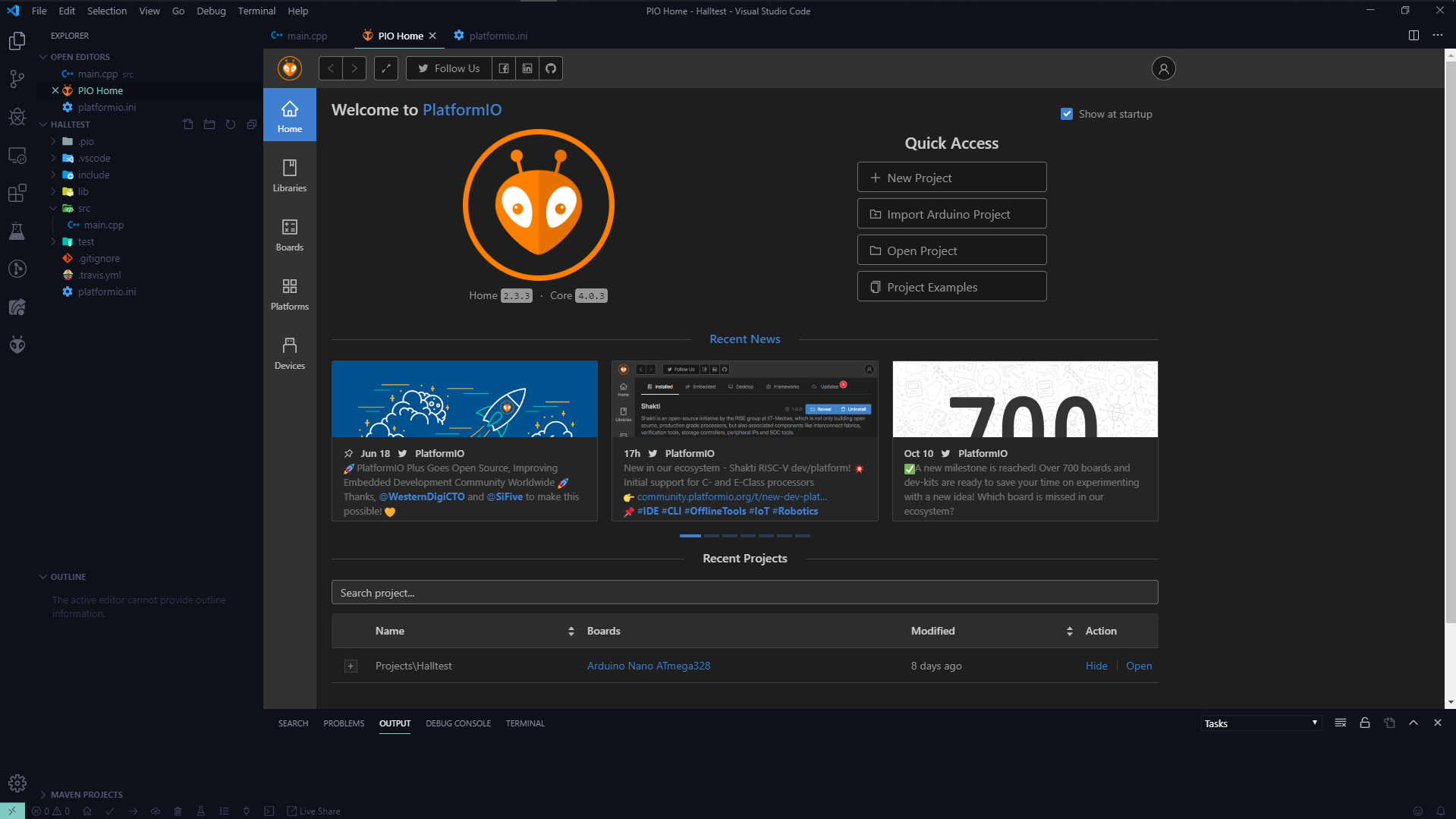1456x819 pixels.
Task: Open the PIO account profile icon
Action: [1163, 68]
